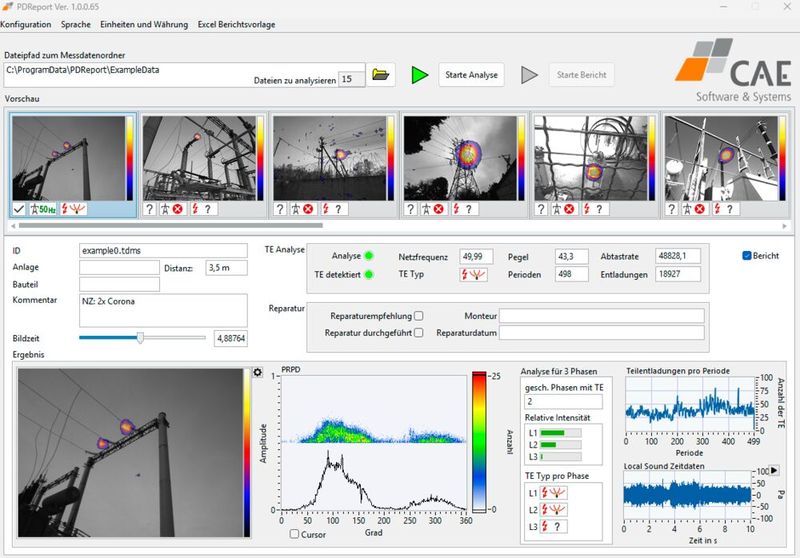
Task: Click corona discharge type icon under first thumbnail
Action: [x=73, y=209]
